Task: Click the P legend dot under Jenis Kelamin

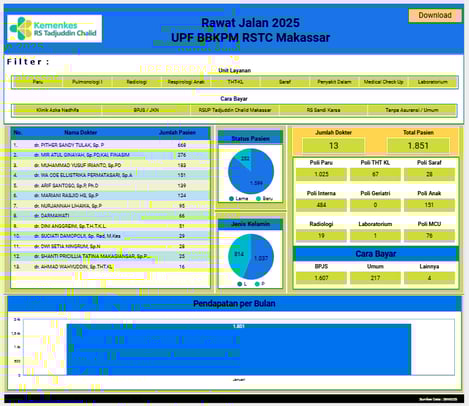Action: [x=257, y=284]
